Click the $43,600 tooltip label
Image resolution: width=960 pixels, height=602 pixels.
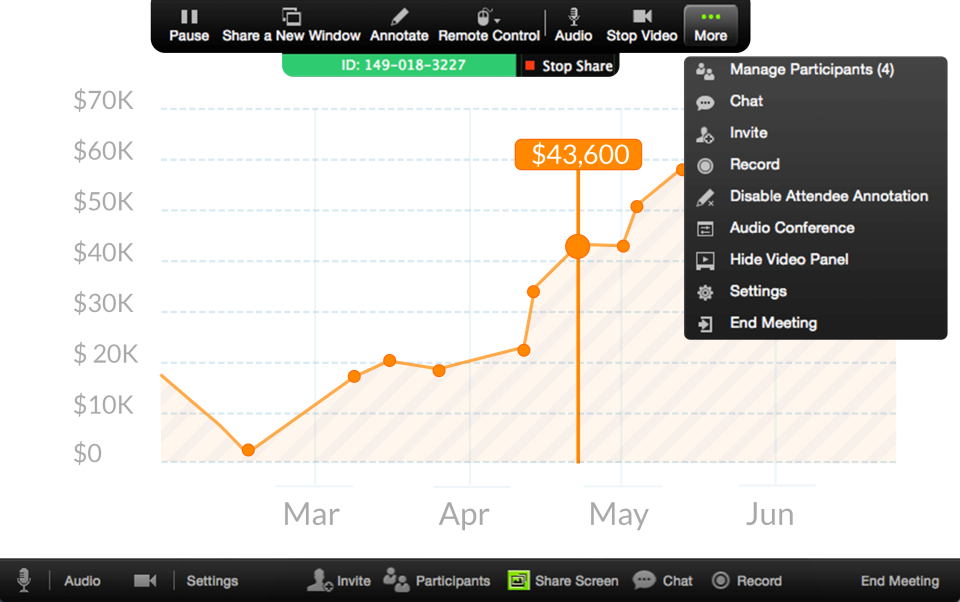[579, 154]
